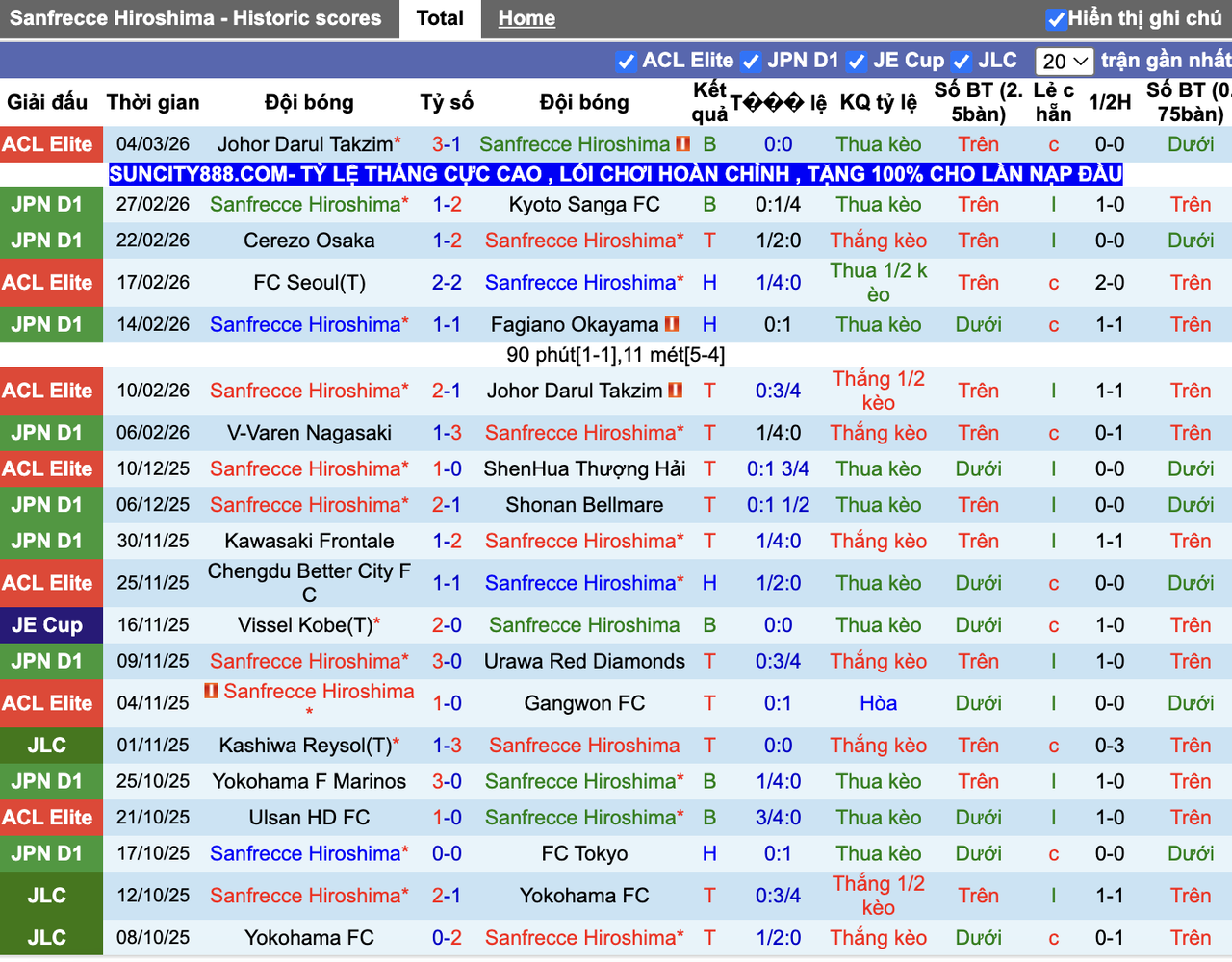Open Vissel Kobe(T) team link
1232x962 pixels.
(305, 625)
